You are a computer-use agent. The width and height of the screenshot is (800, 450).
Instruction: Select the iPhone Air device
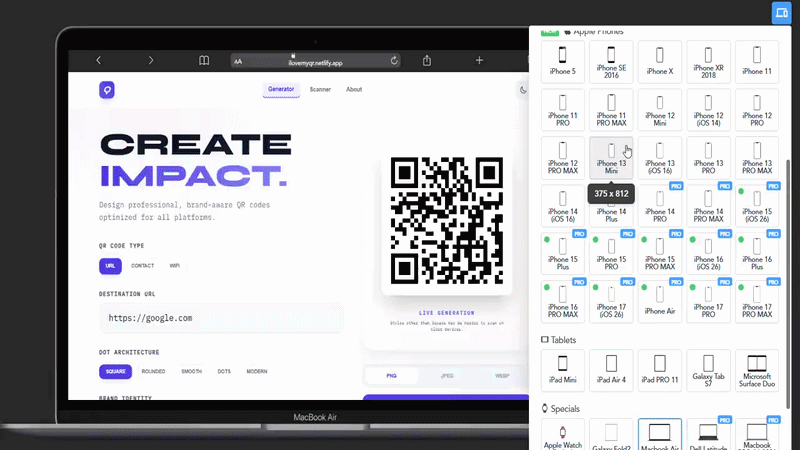[660, 302]
